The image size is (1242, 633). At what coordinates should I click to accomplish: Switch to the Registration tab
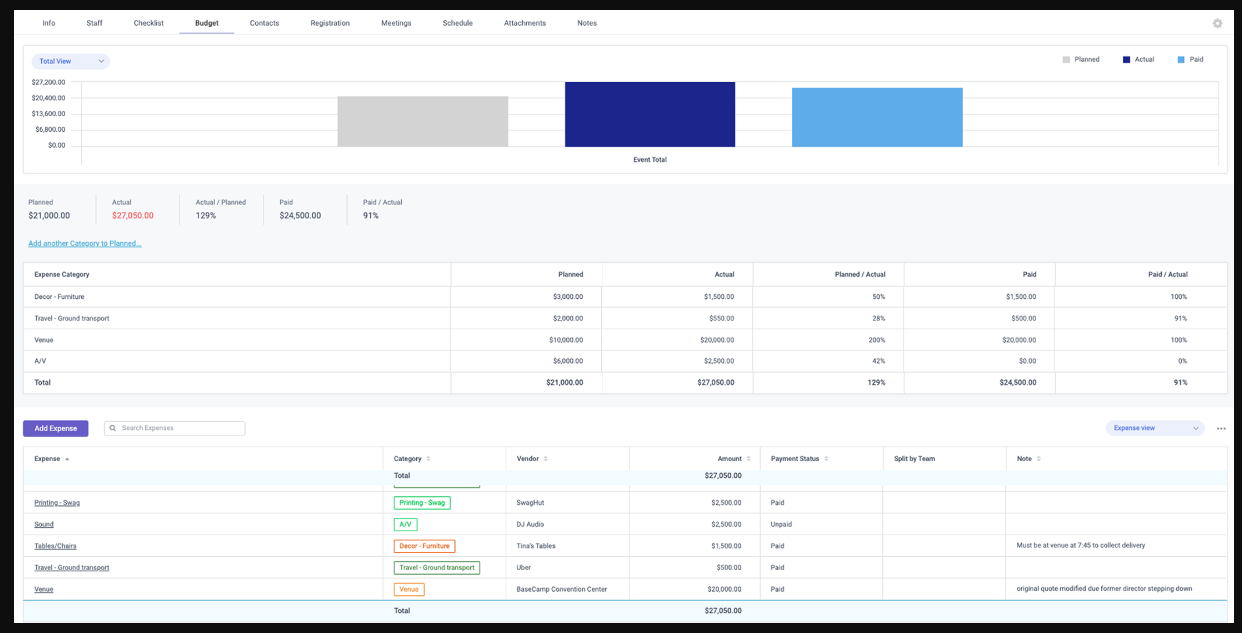[x=331, y=22]
